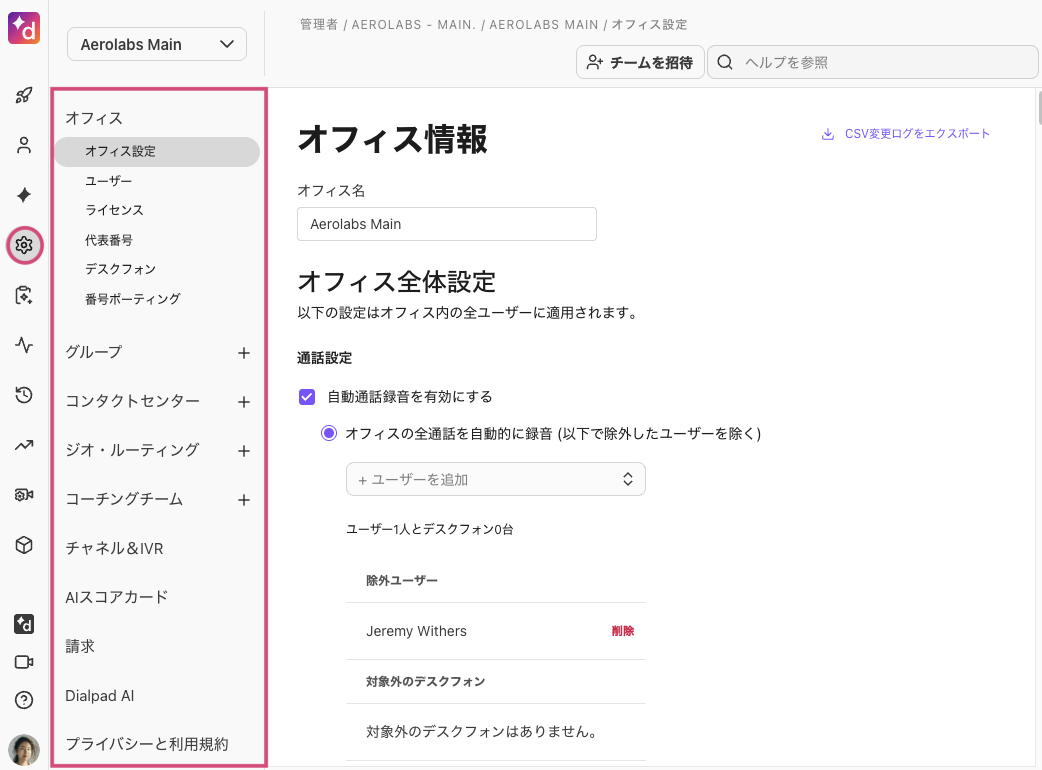Open the call history clock icon
This screenshot has width=1042, height=770.
tap(24, 395)
